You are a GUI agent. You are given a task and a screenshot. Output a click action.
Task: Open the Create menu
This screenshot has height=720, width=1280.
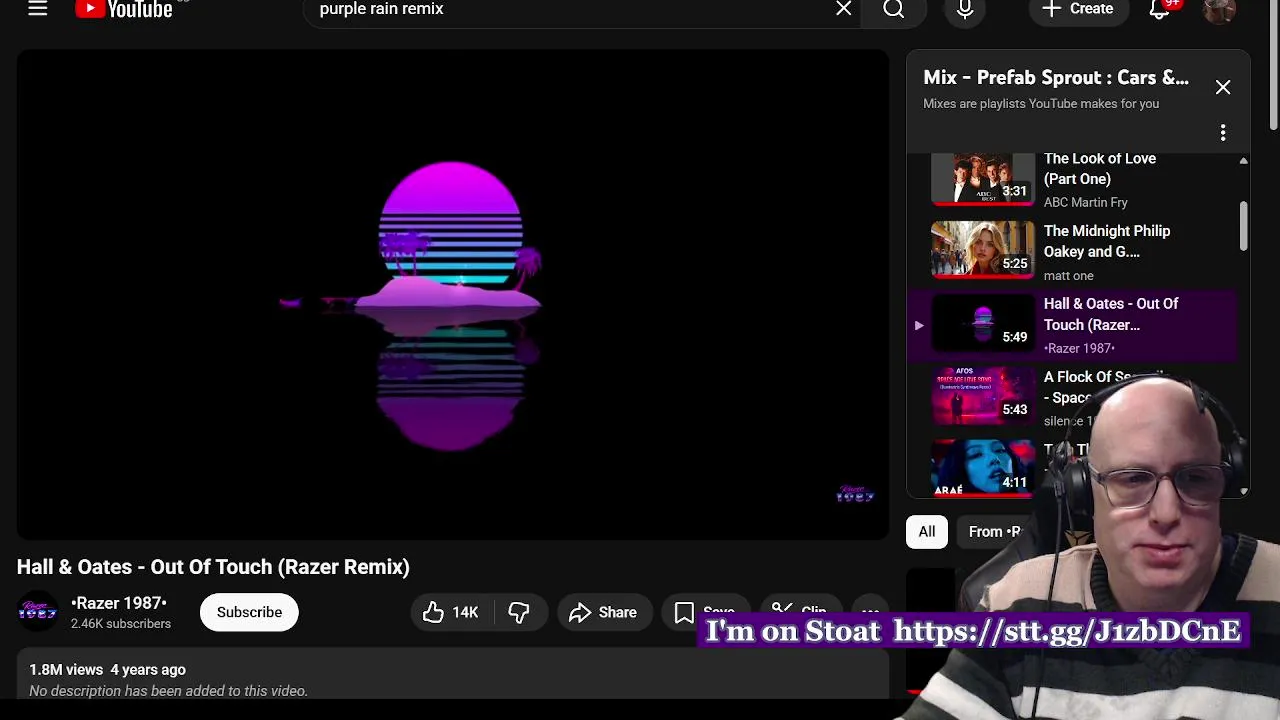point(1078,9)
